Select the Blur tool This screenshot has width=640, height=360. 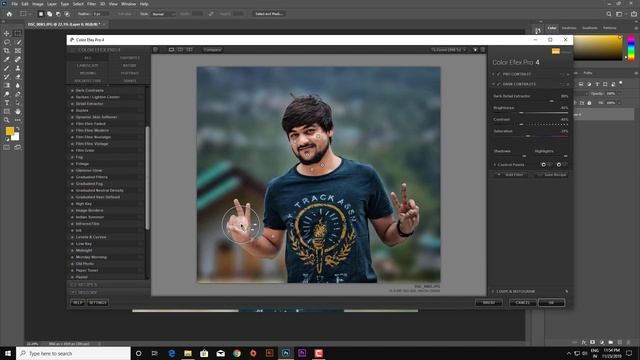[x=18, y=85]
